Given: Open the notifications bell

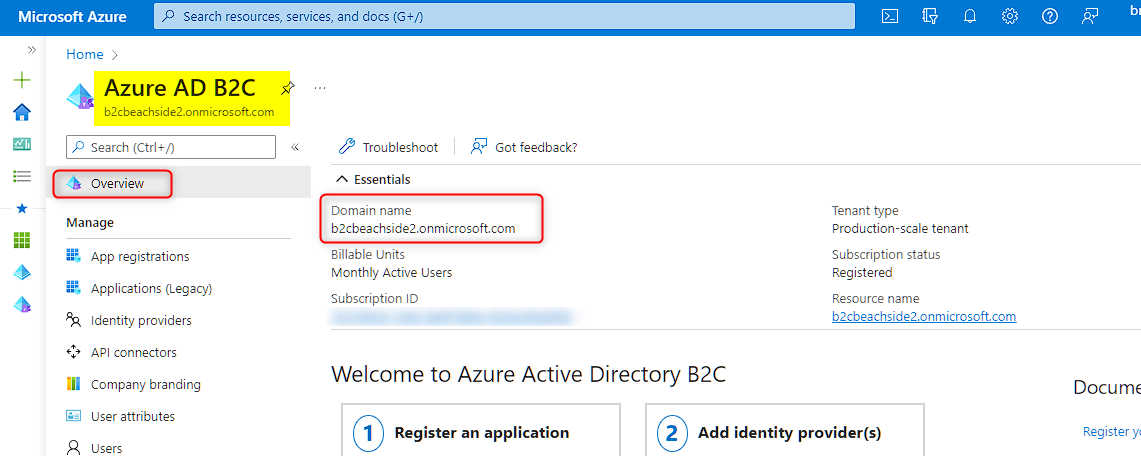Looking at the screenshot, I should pos(969,16).
